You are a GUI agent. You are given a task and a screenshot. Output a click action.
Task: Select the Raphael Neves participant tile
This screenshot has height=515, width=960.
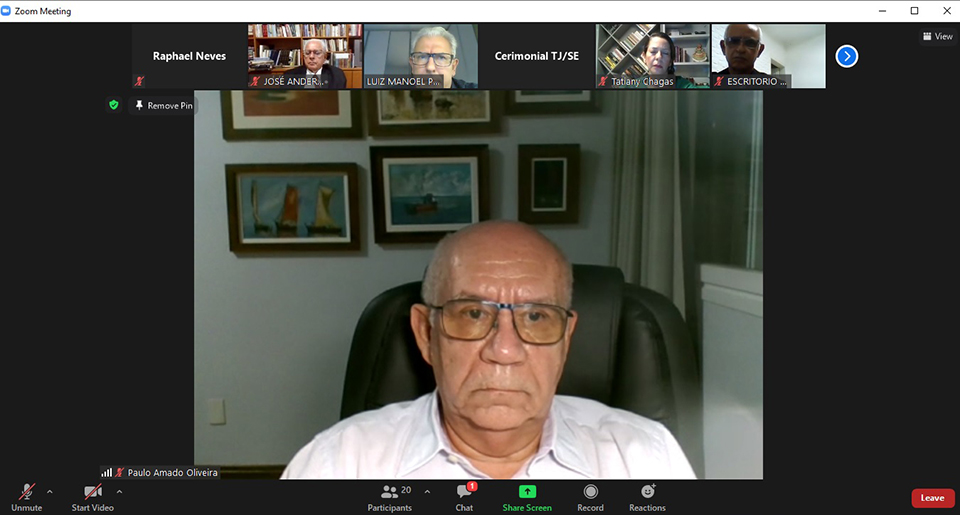(189, 56)
